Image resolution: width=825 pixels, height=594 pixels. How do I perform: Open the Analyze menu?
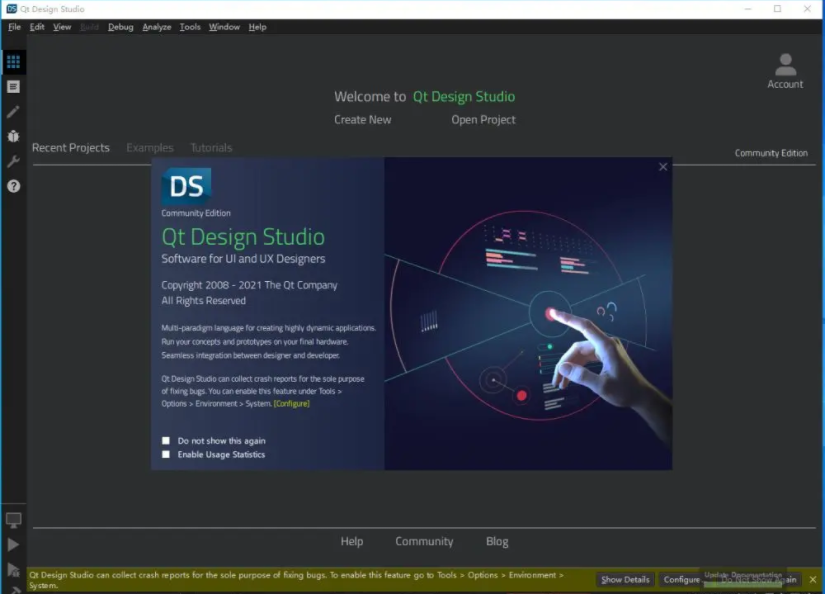pos(157,27)
